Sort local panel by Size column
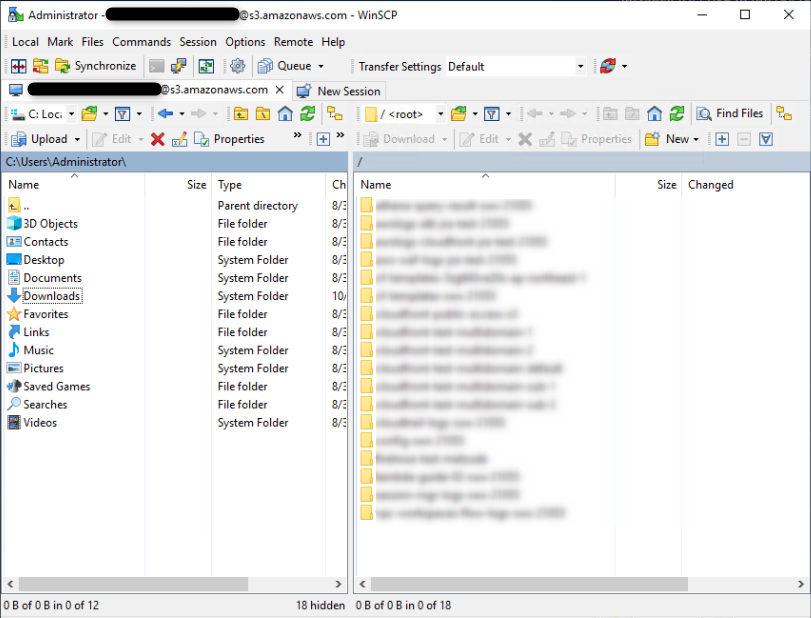The height and width of the screenshot is (618, 811). [178, 185]
